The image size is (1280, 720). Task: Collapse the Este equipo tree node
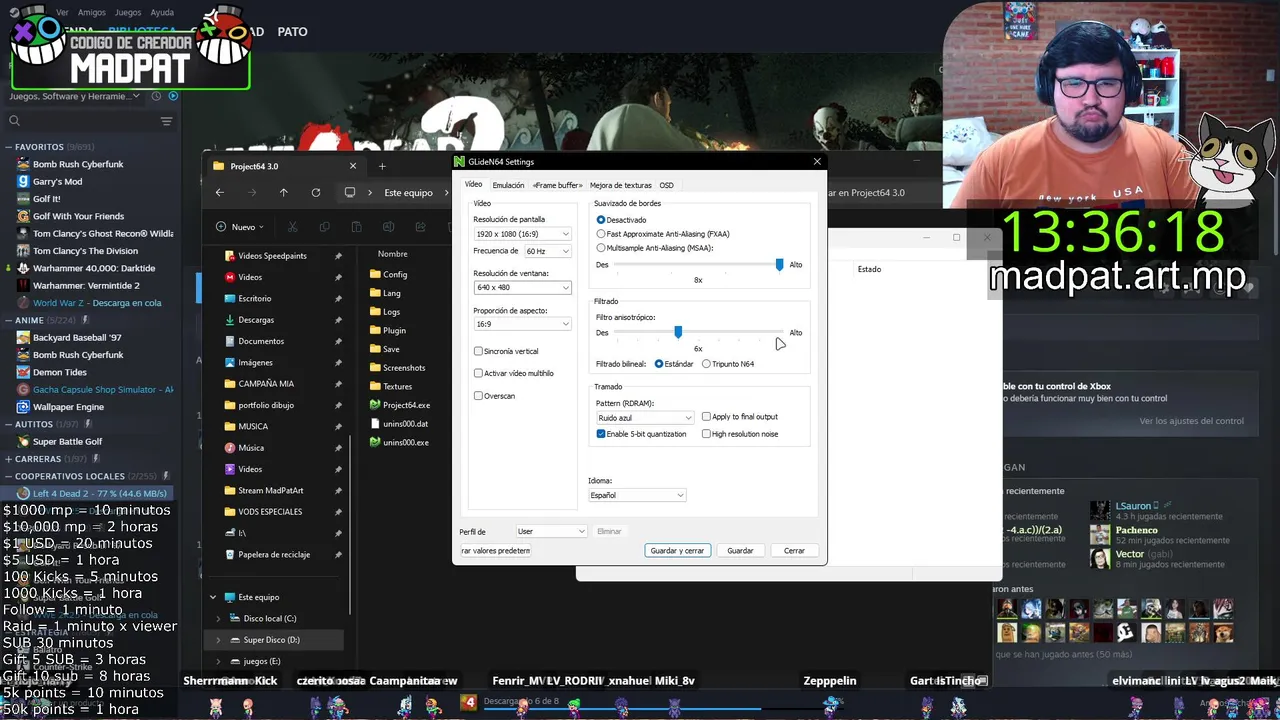tap(213, 597)
